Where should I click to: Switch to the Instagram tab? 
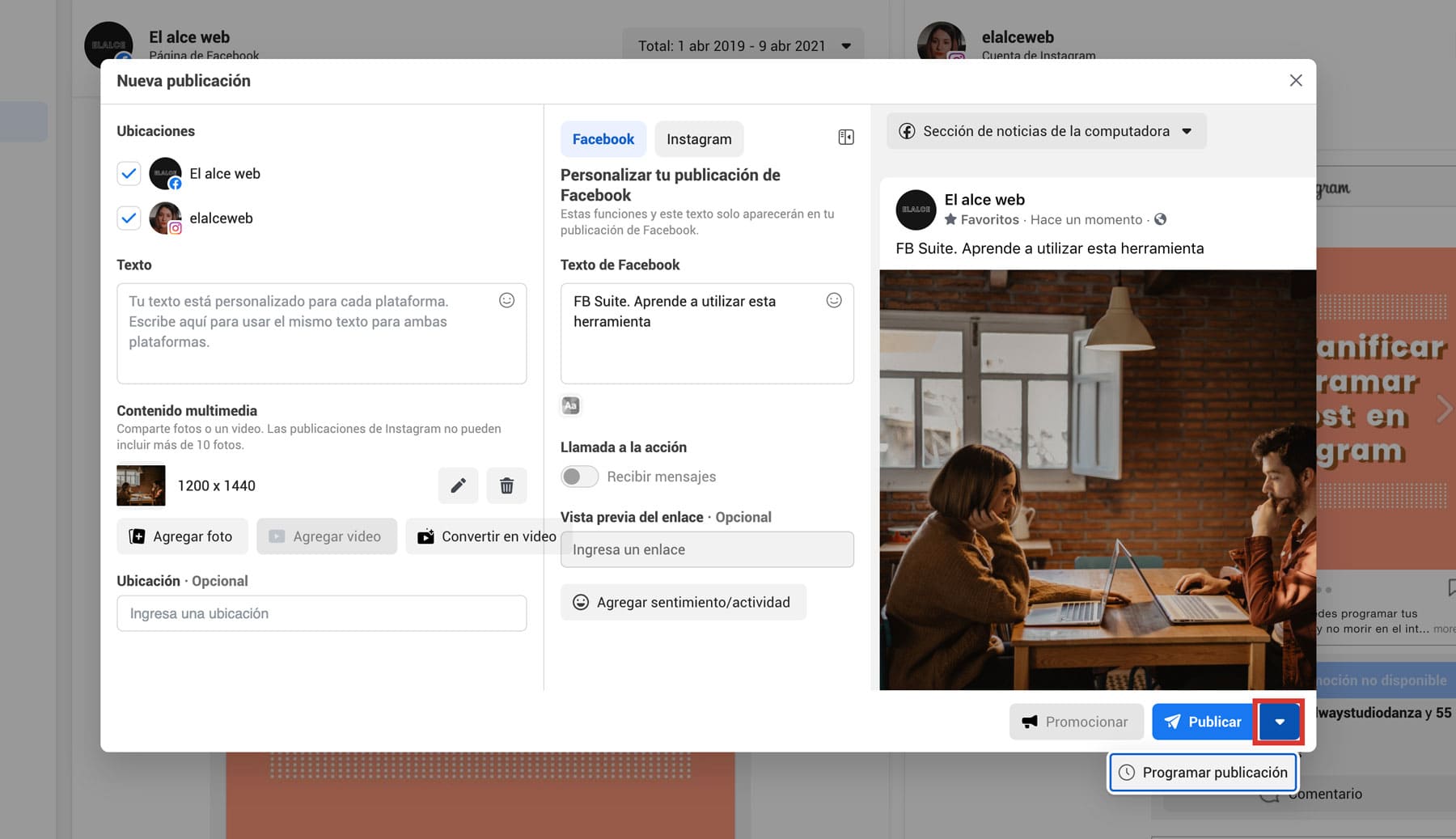699,139
